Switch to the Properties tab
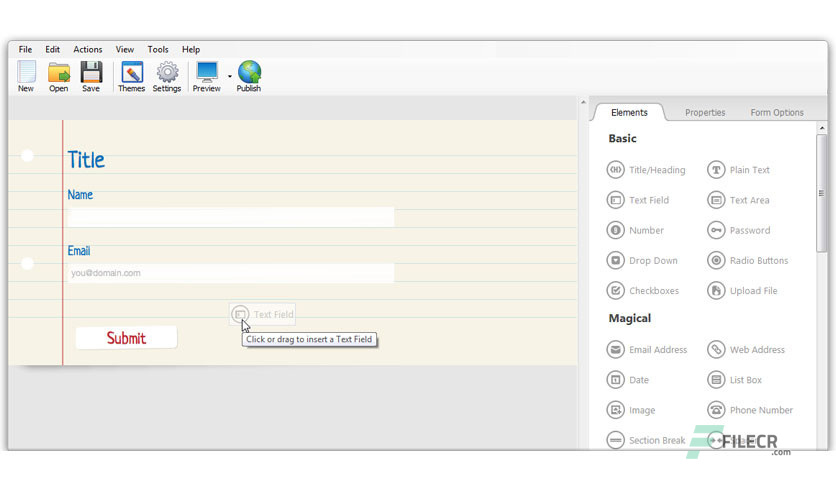Screen dimensions: 836x484 (705, 112)
